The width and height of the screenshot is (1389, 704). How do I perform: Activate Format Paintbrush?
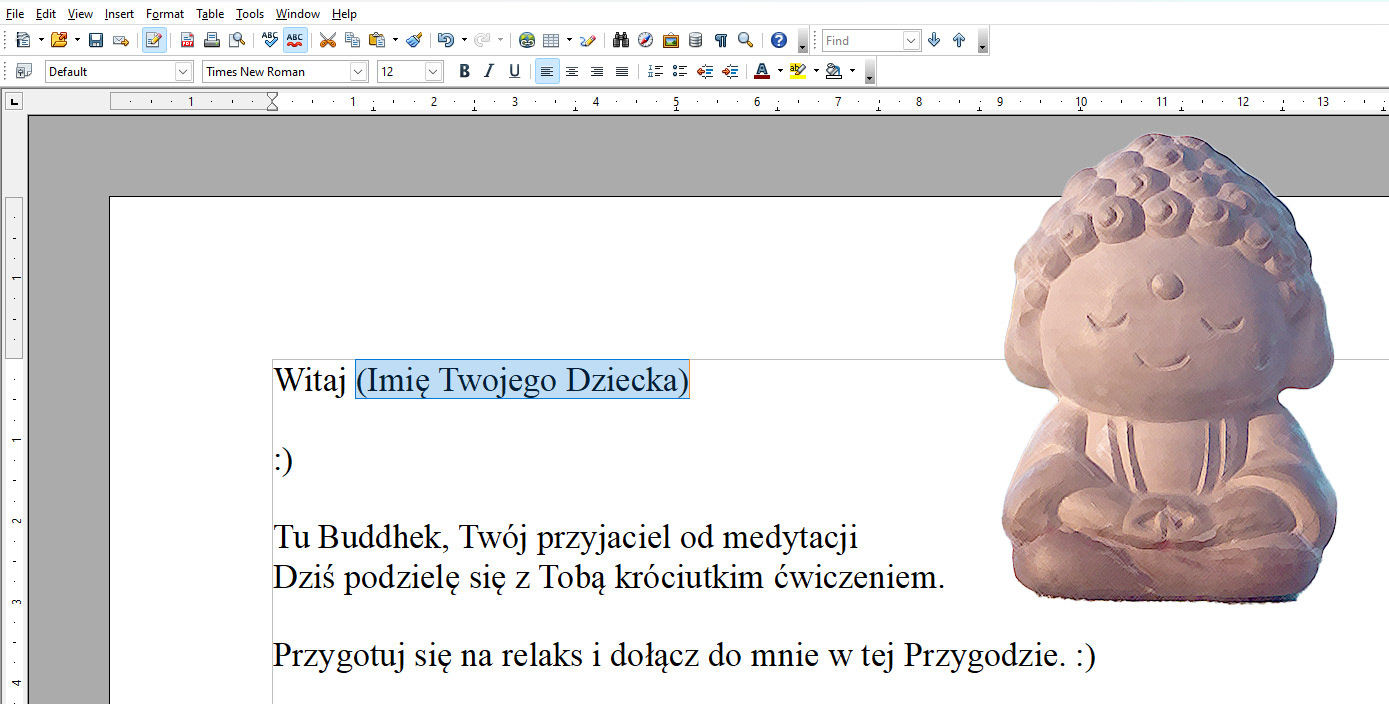(x=414, y=40)
